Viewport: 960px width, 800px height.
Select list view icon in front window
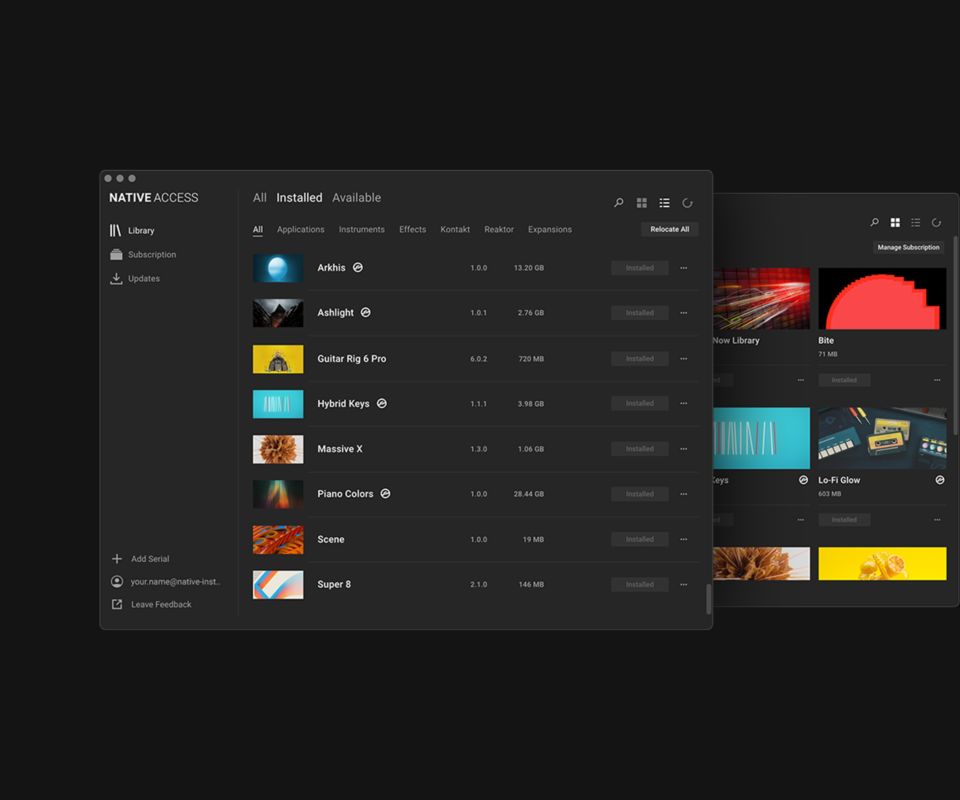(664, 203)
